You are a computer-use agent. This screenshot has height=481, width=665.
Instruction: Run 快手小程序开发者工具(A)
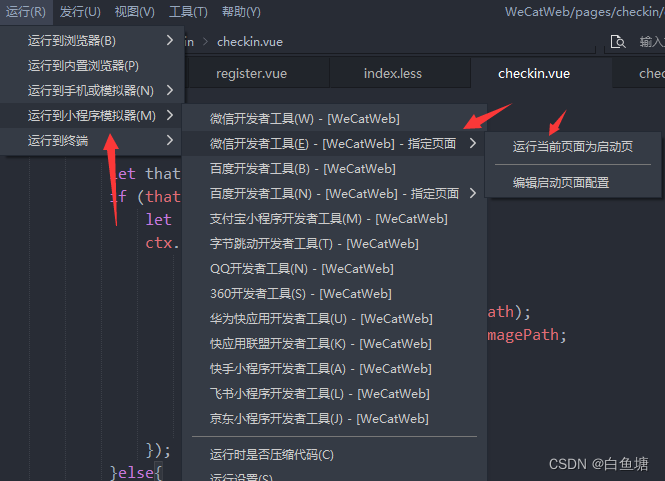(x=334, y=369)
